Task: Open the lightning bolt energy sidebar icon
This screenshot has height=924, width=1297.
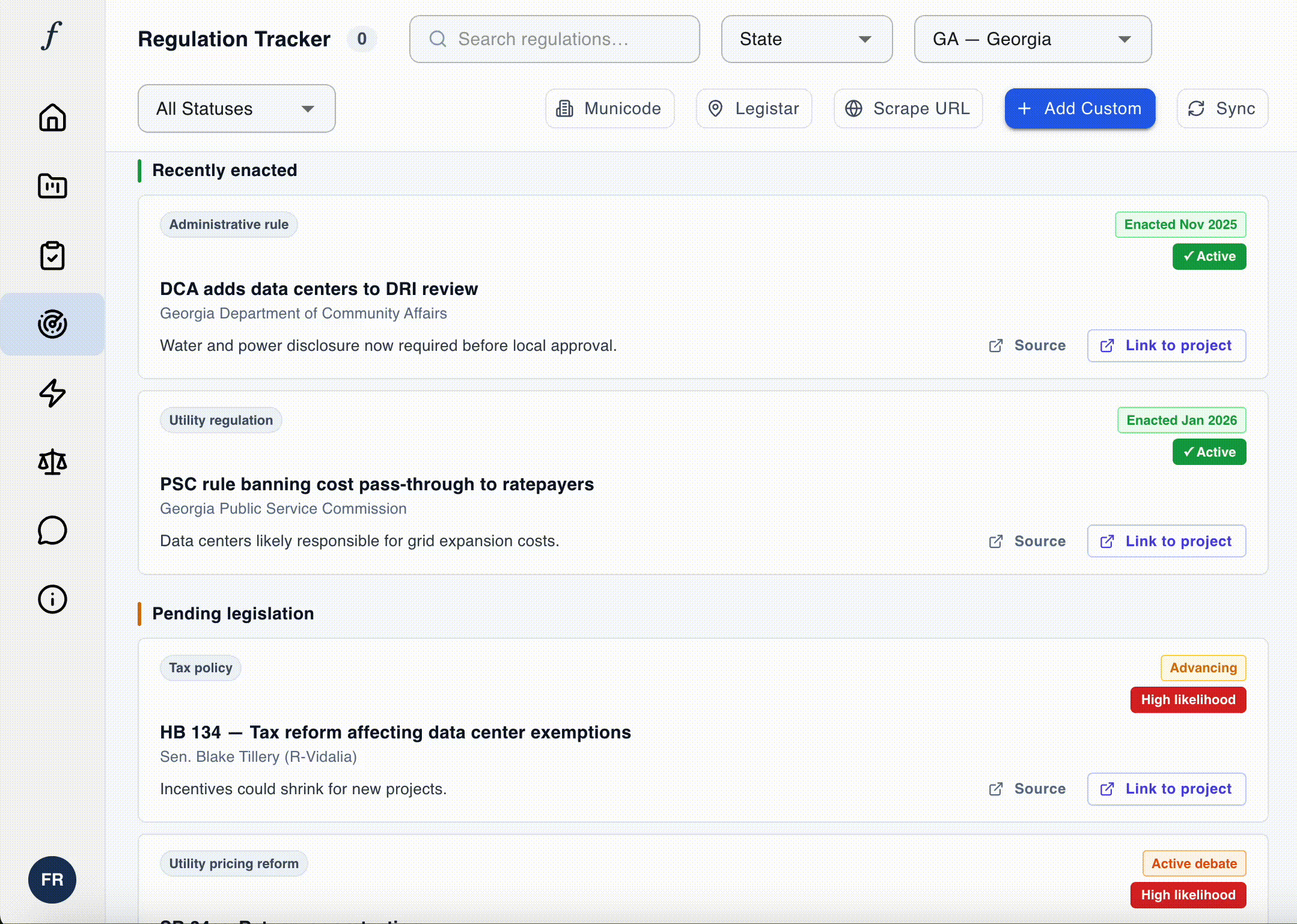Action: [52, 394]
